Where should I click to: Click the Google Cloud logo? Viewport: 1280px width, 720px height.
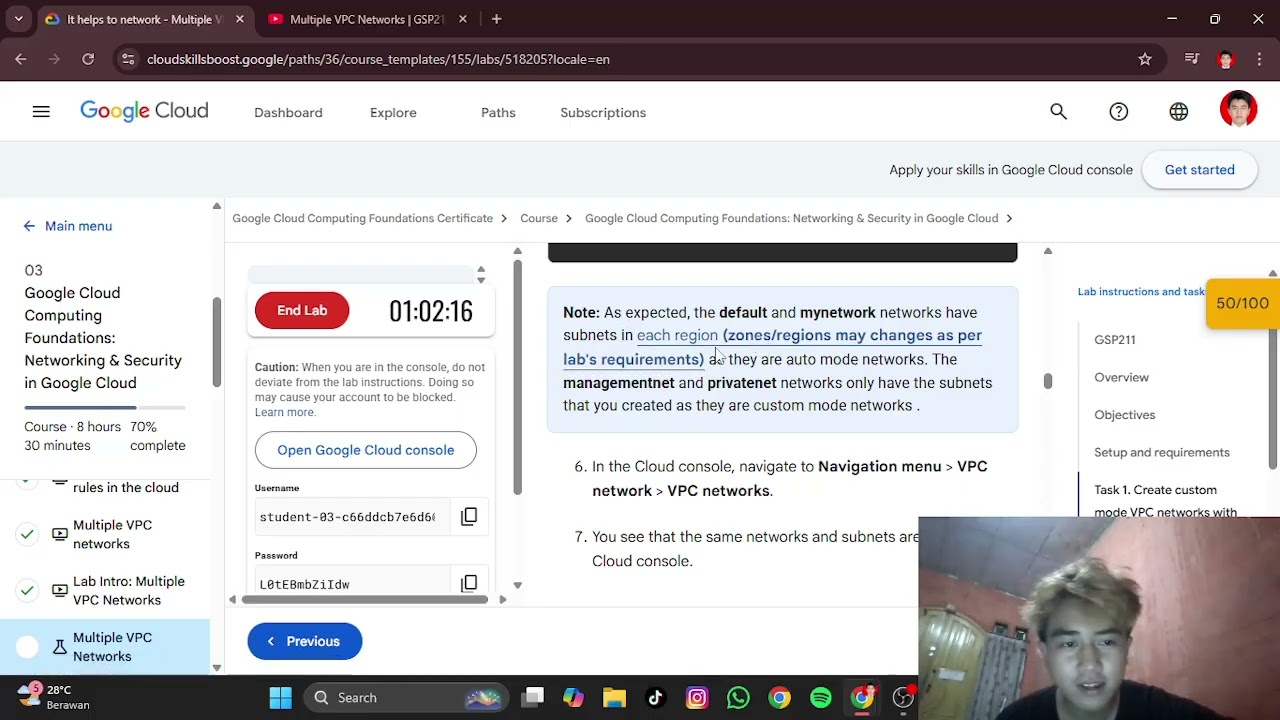[144, 112]
